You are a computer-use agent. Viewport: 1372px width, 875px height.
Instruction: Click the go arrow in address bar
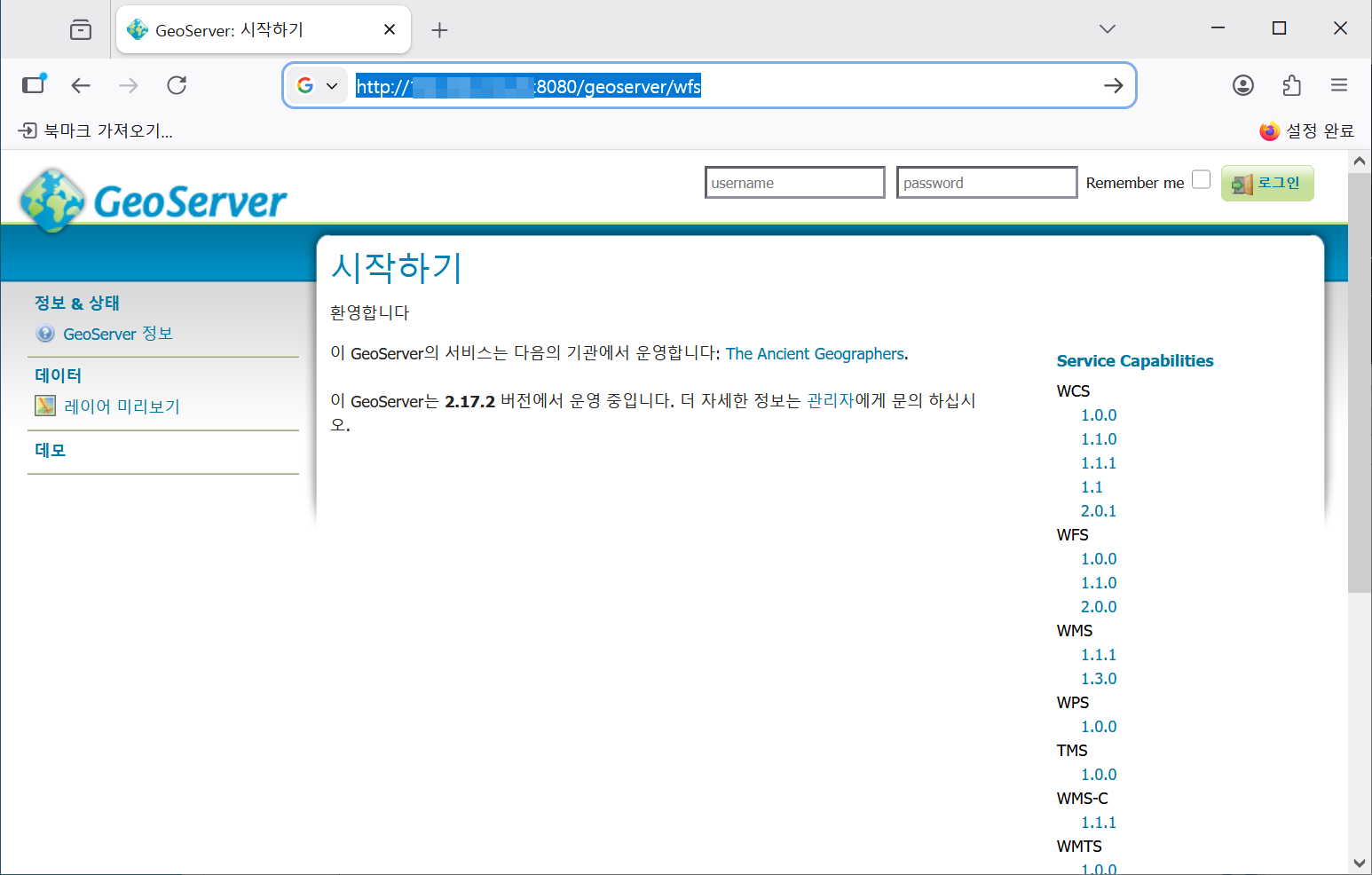(x=1113, y=85)
